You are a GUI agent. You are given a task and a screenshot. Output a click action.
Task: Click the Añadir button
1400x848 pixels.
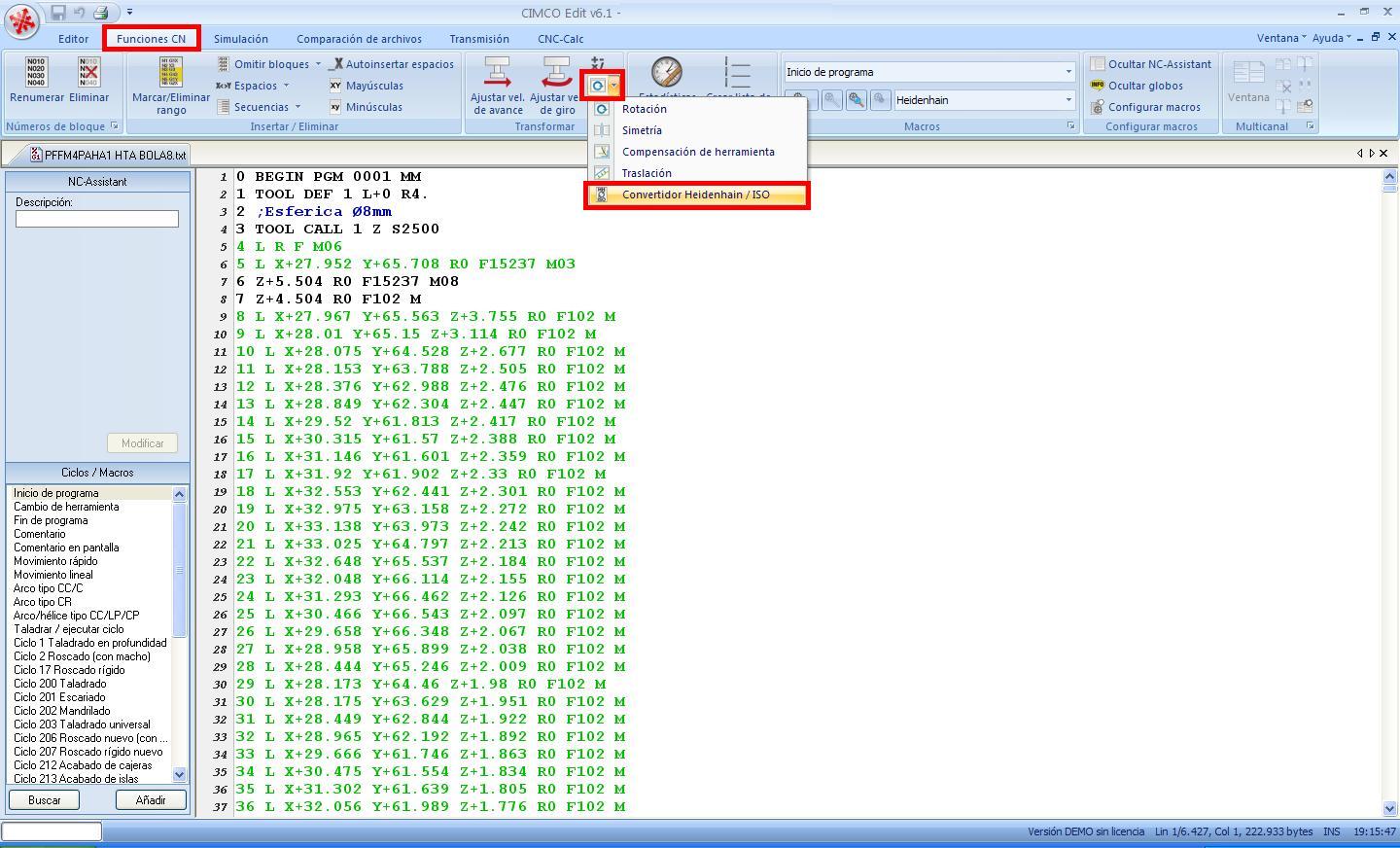151,799
